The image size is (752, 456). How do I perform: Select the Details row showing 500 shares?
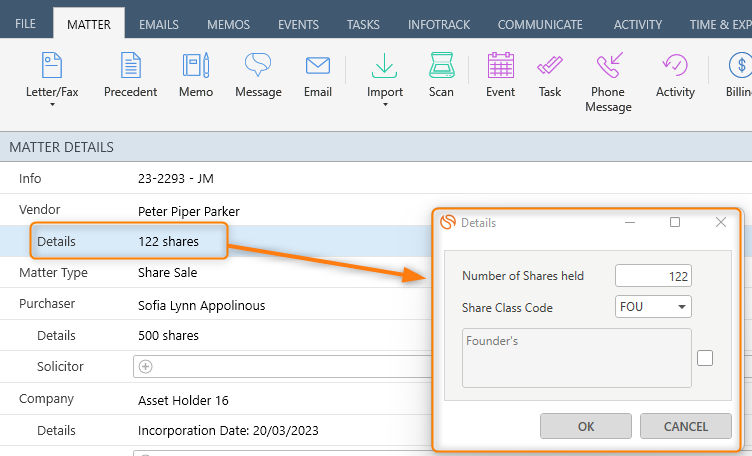point(216,335)
